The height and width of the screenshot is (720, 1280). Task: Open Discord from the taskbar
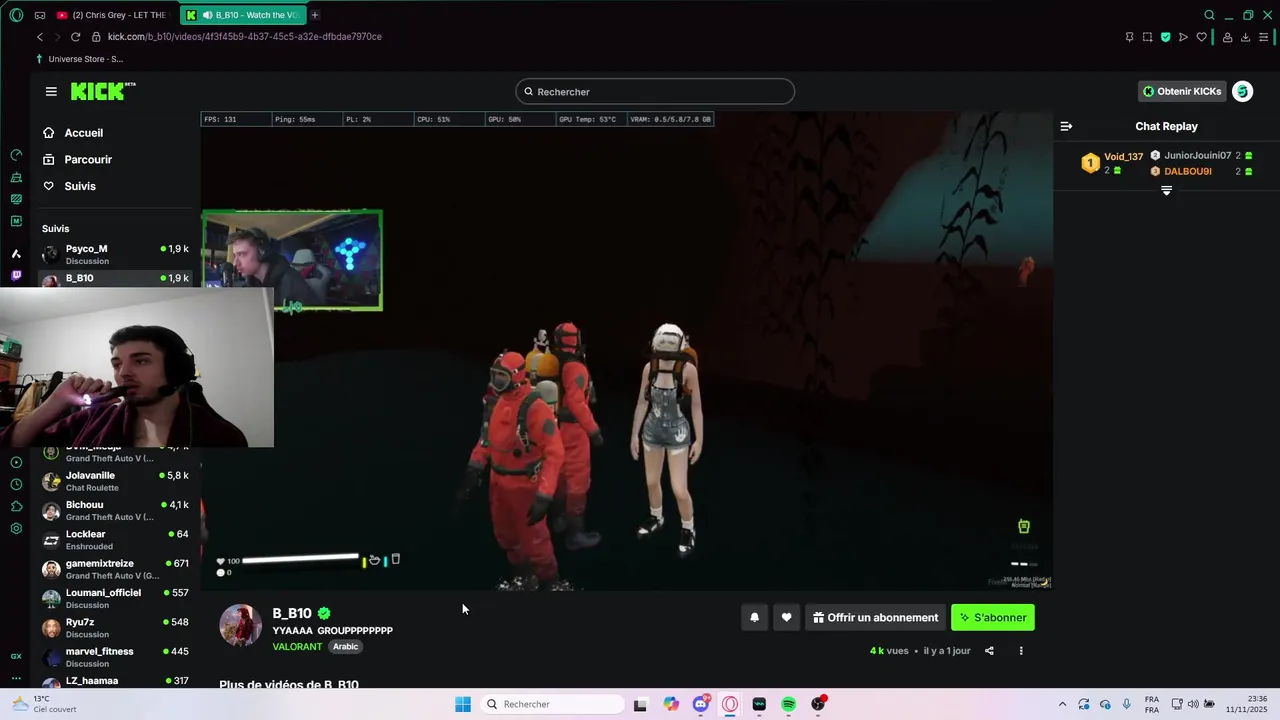[x=701, y=704]
